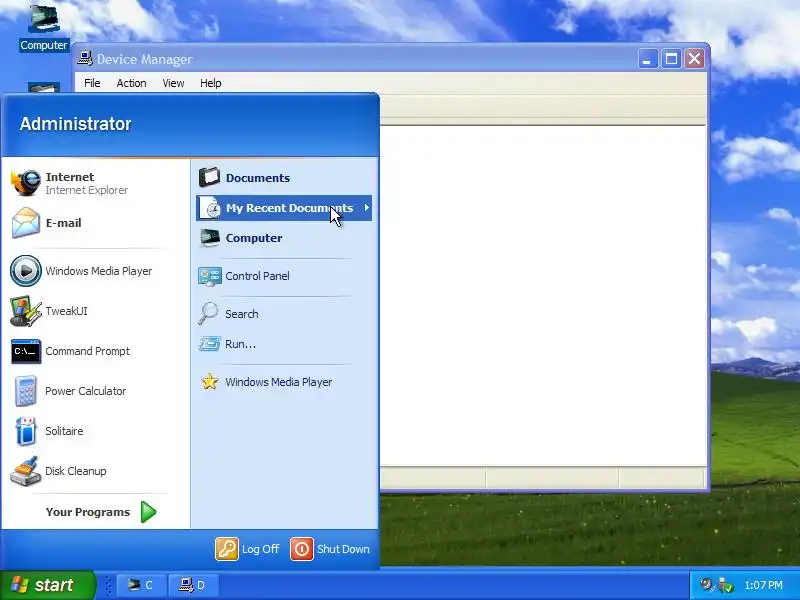800x600 pixels.
Task: Open File menu in Device Manager
Action: (x=92, y=83)
